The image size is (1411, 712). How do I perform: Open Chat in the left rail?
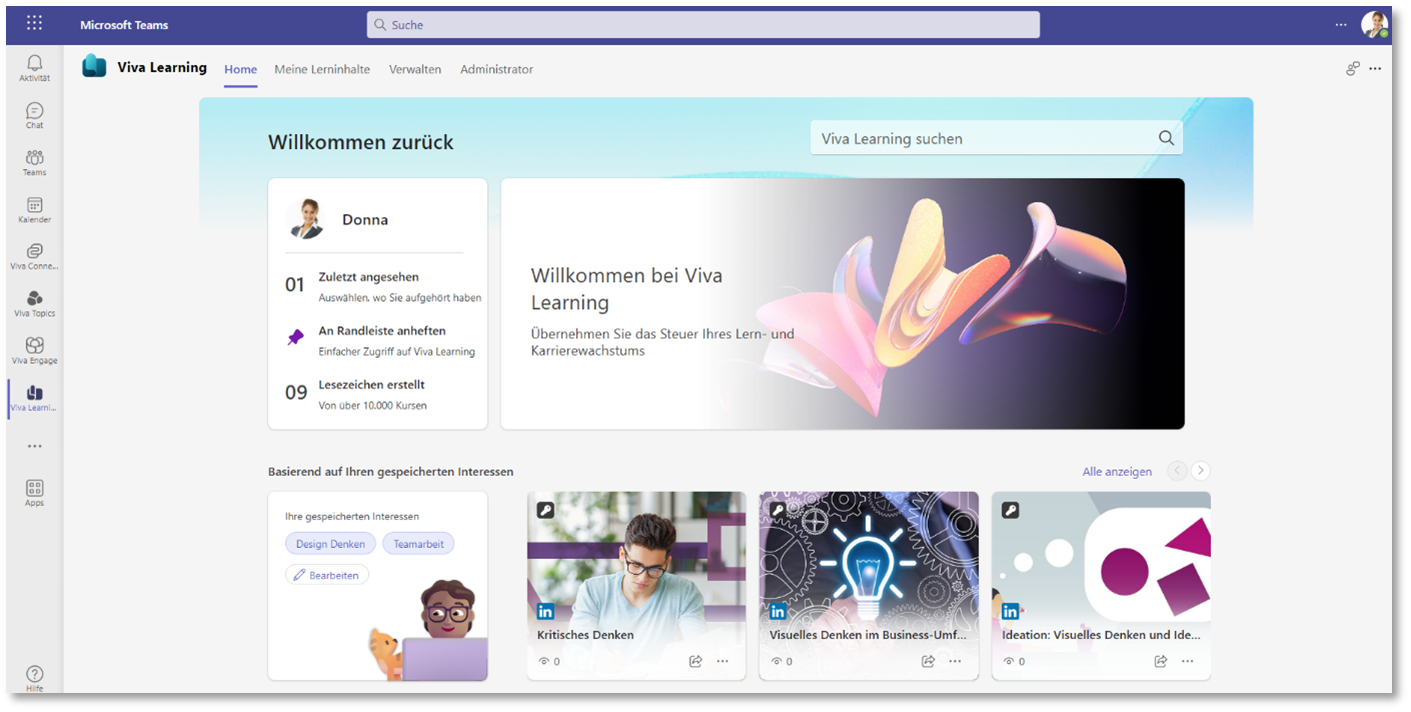point(35,115)
